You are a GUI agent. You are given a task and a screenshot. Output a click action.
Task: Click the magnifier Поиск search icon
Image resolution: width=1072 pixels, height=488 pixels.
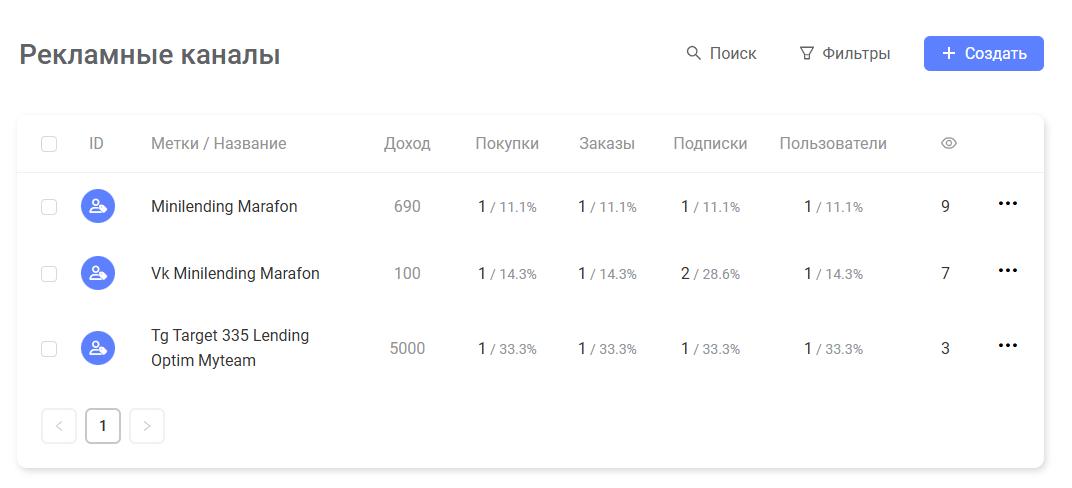pos(693,53)
